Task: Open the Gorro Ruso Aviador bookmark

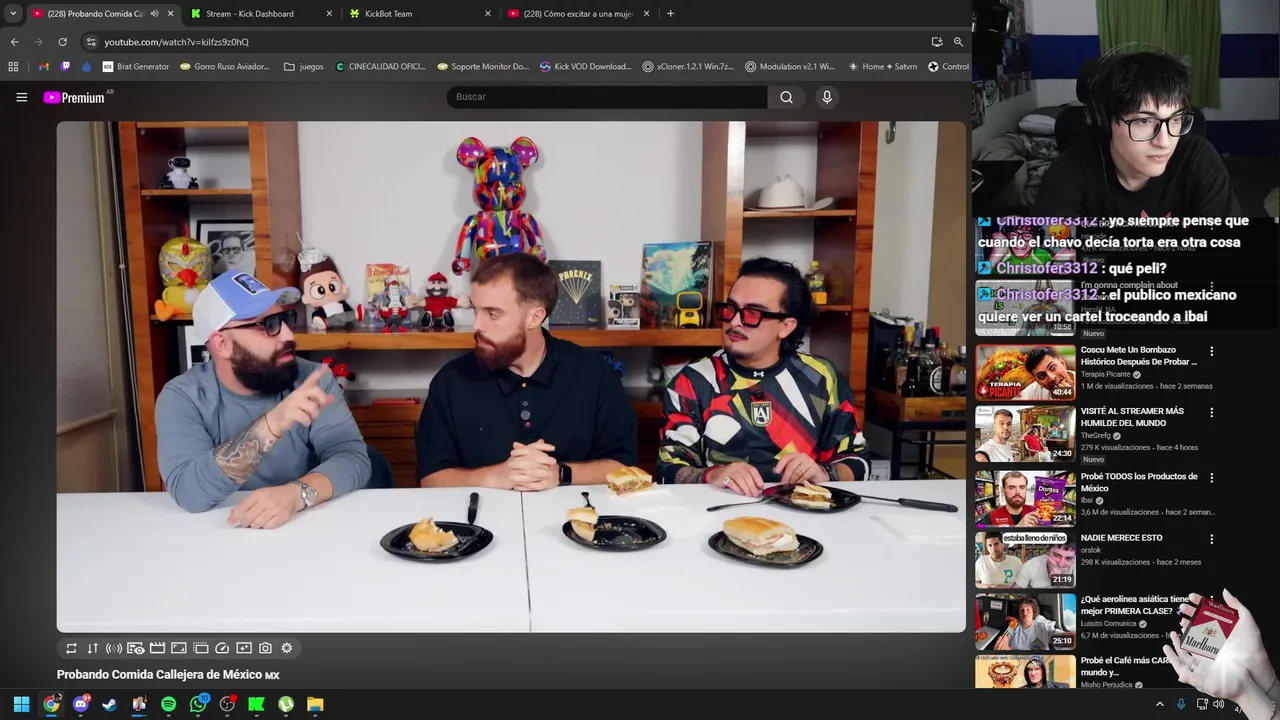Action: (225, 67)
